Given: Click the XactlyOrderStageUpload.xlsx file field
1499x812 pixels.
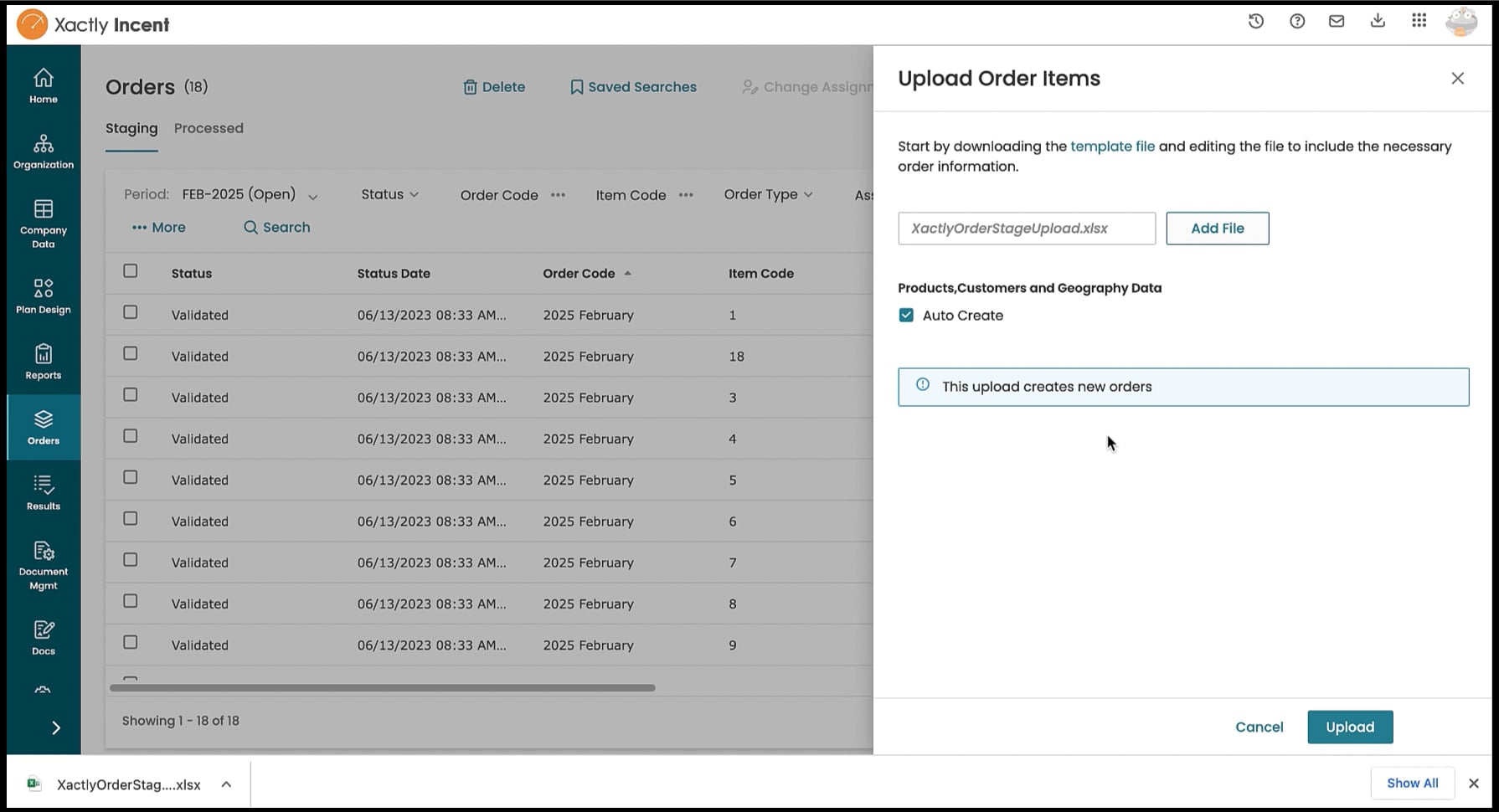Looking at the screenshot, I should [1027, 229].
